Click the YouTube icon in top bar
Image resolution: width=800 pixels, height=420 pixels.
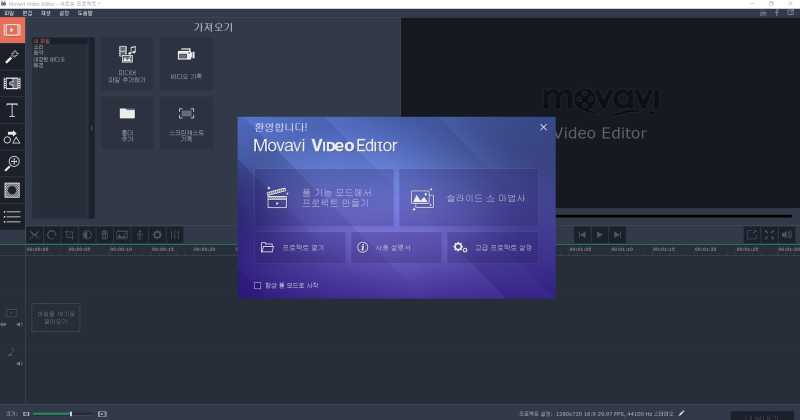[x=763, y=13]
